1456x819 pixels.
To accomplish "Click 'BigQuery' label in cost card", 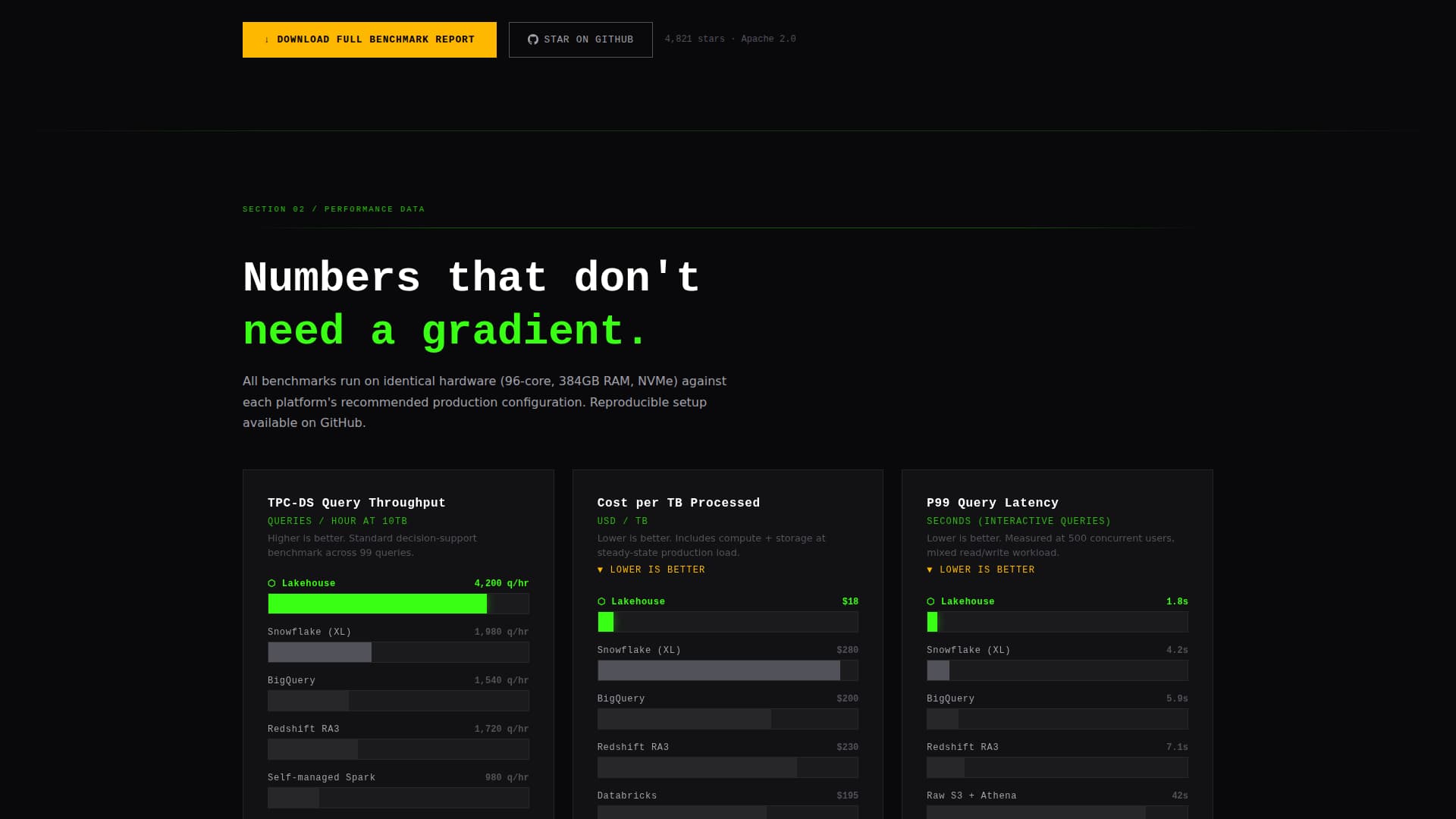I will 621,698.
